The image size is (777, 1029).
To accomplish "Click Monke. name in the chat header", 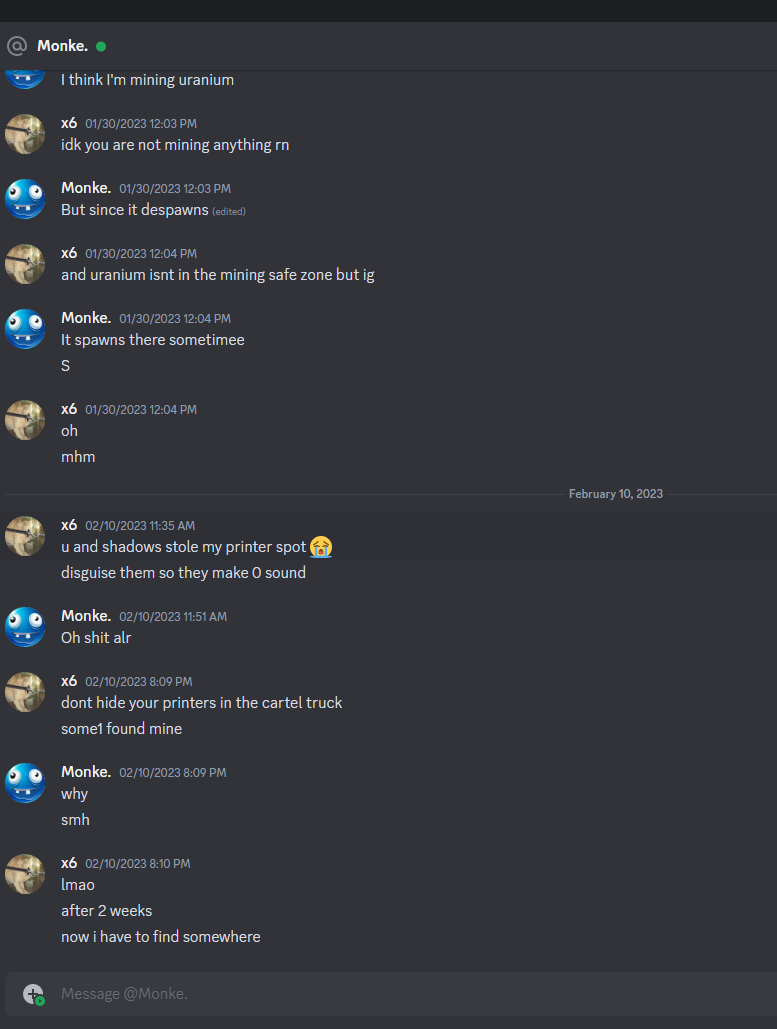I will pos(62,46).
